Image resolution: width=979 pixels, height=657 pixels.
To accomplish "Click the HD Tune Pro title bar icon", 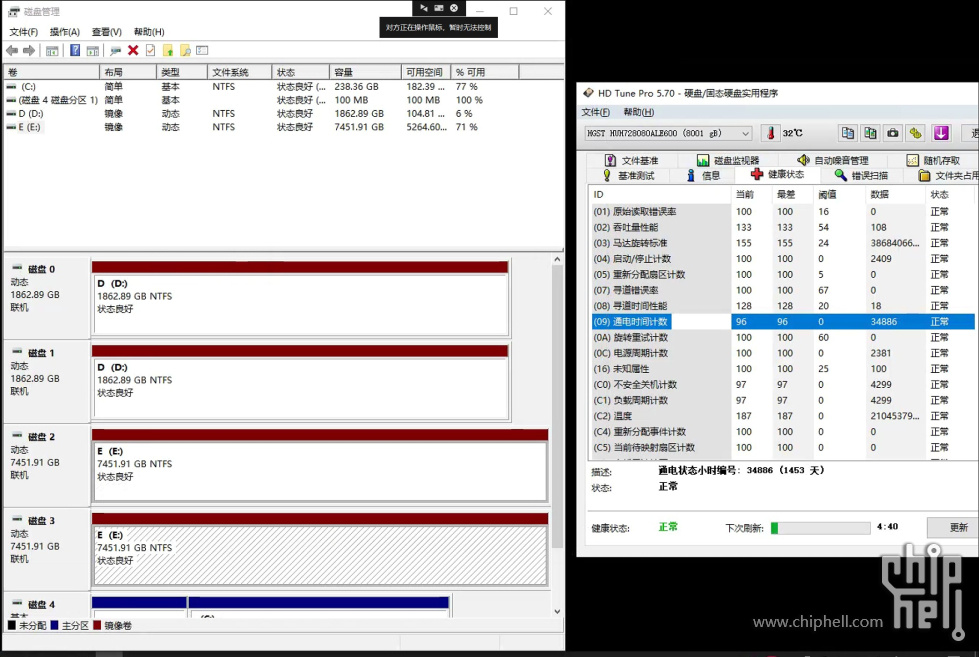I will point(588,93).
